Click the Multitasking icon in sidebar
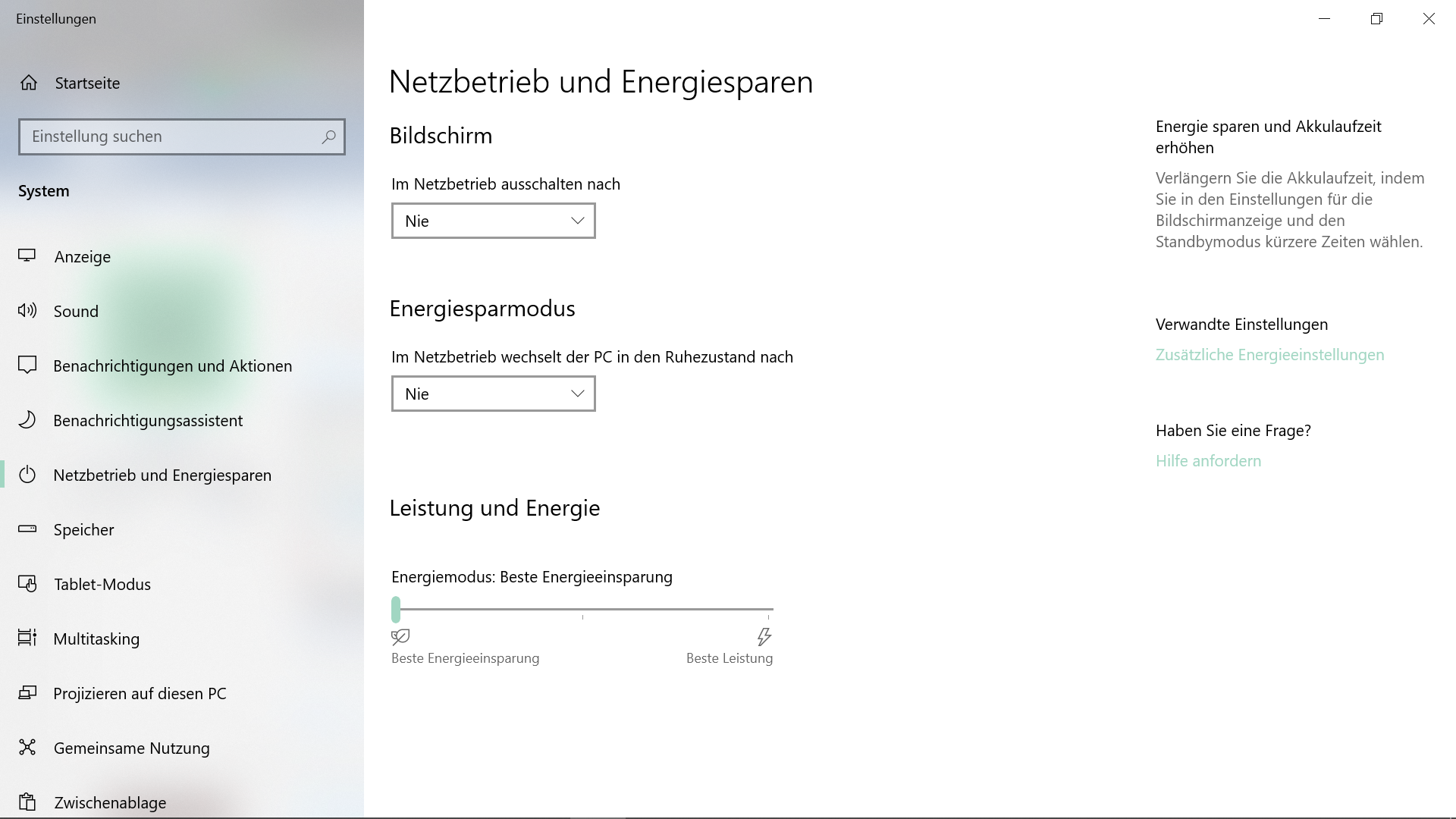Viewport: 1456px width, 819px height. click(x=27, y=639)
